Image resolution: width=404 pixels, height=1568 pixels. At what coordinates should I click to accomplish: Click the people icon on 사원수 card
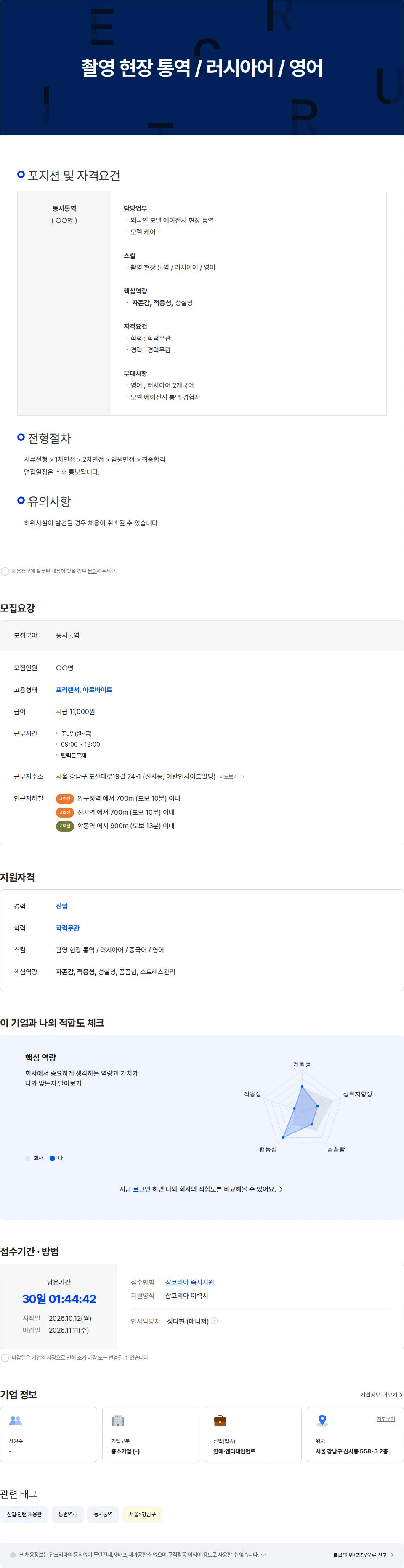click(x=16, y=1421)
